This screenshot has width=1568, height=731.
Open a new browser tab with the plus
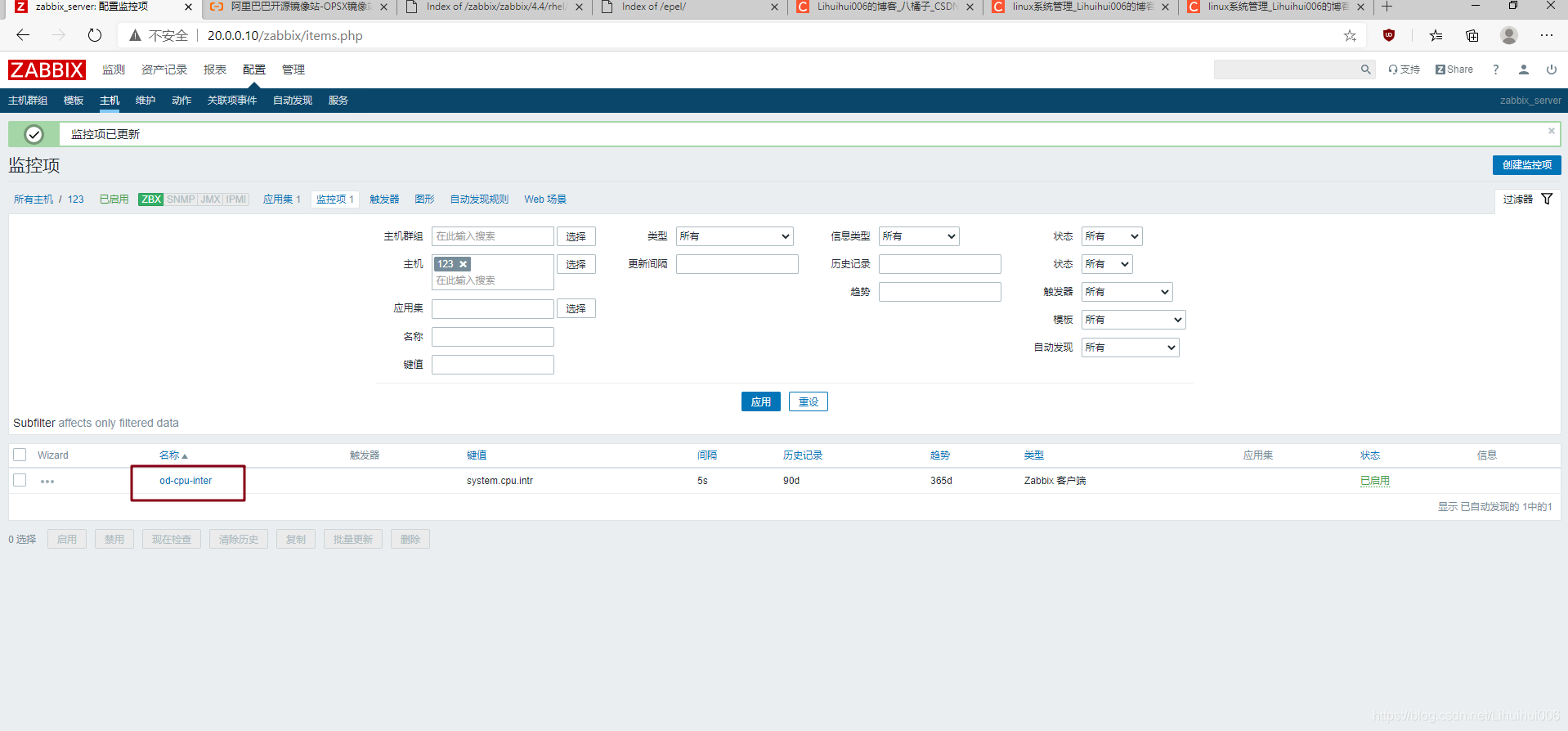click(1387, 7)
